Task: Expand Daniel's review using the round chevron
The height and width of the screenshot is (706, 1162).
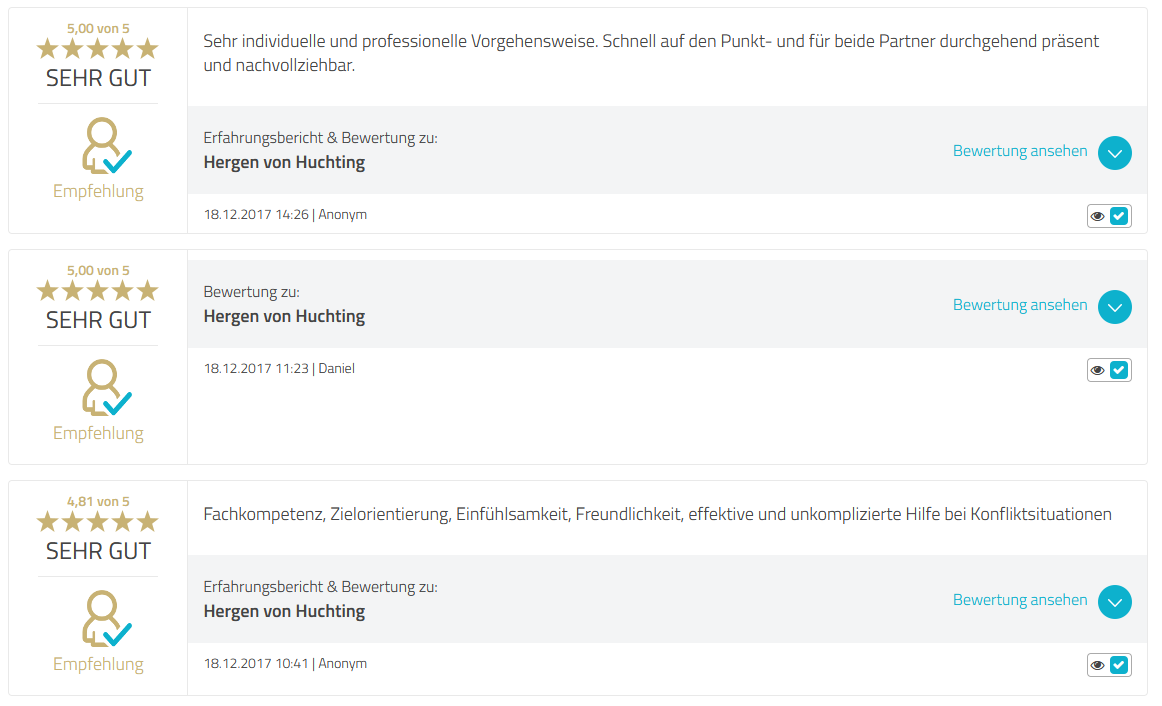Action: (x=1114, y=307)
